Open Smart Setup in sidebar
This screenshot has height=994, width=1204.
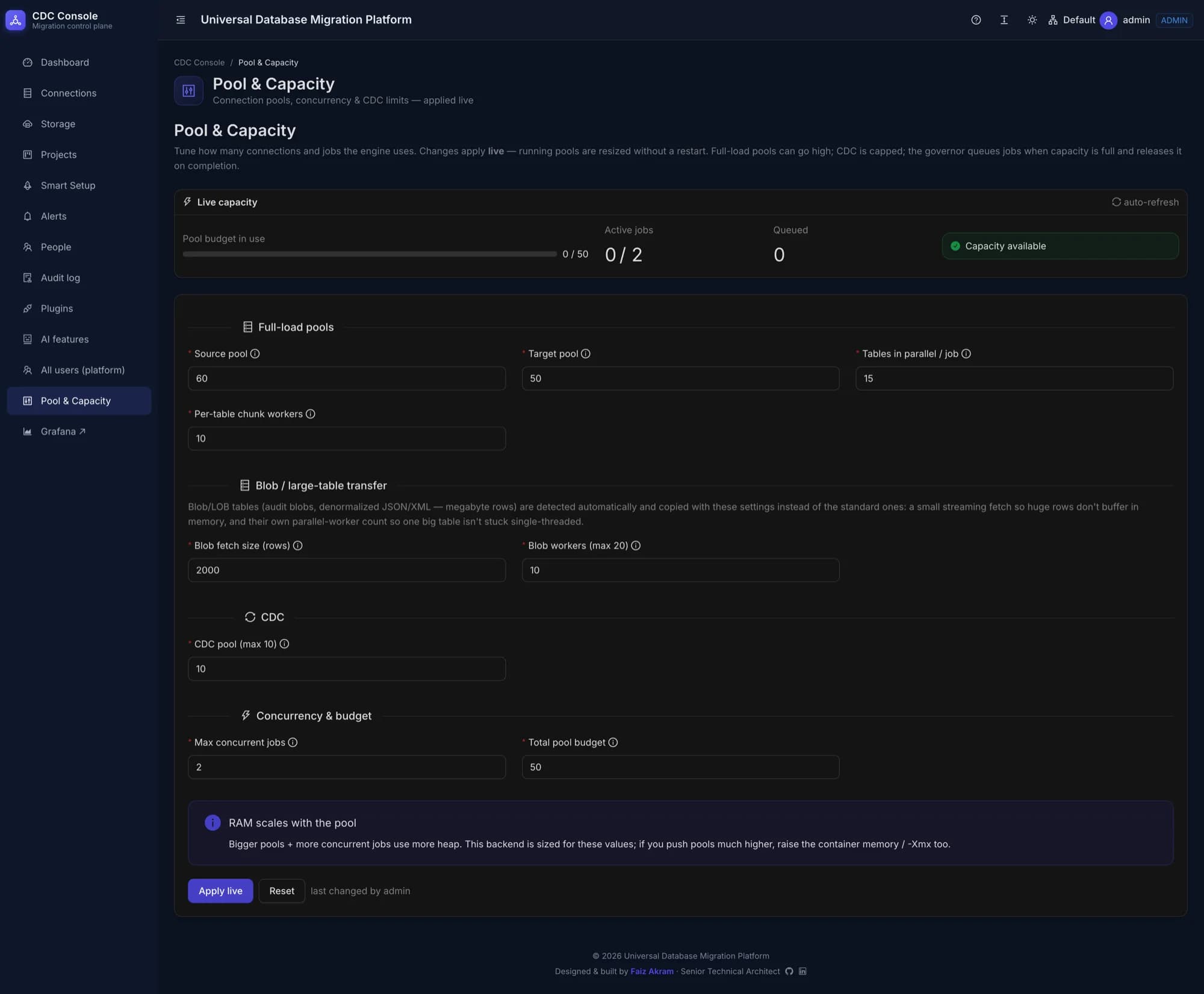[79, 185]
